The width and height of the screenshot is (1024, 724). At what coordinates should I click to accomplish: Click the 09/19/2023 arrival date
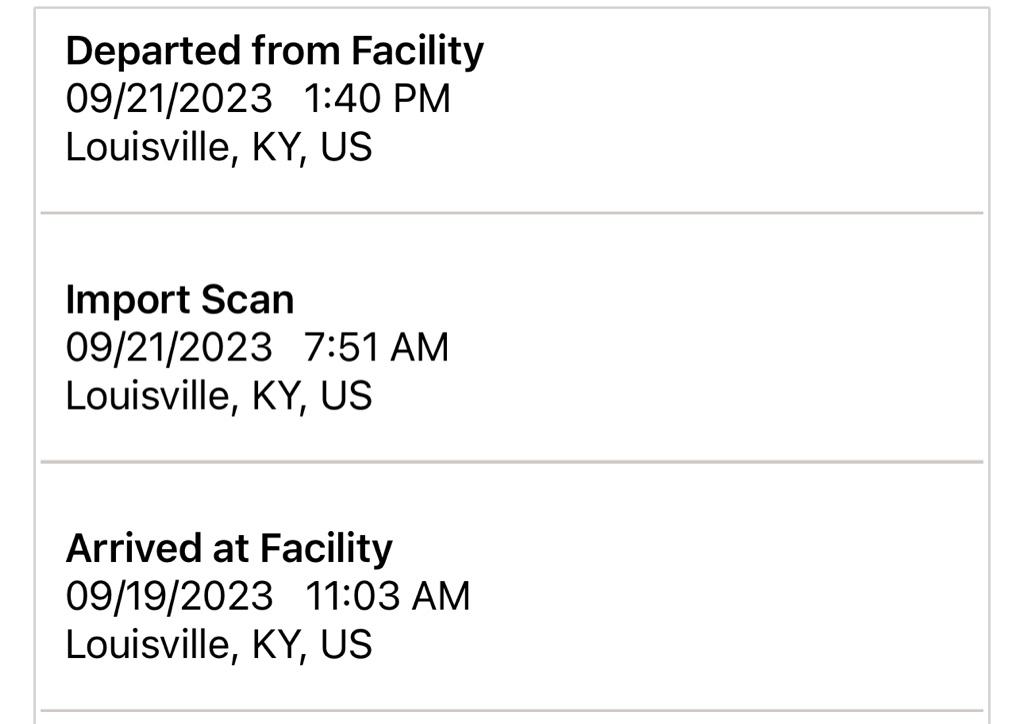(x=169, y=596)
